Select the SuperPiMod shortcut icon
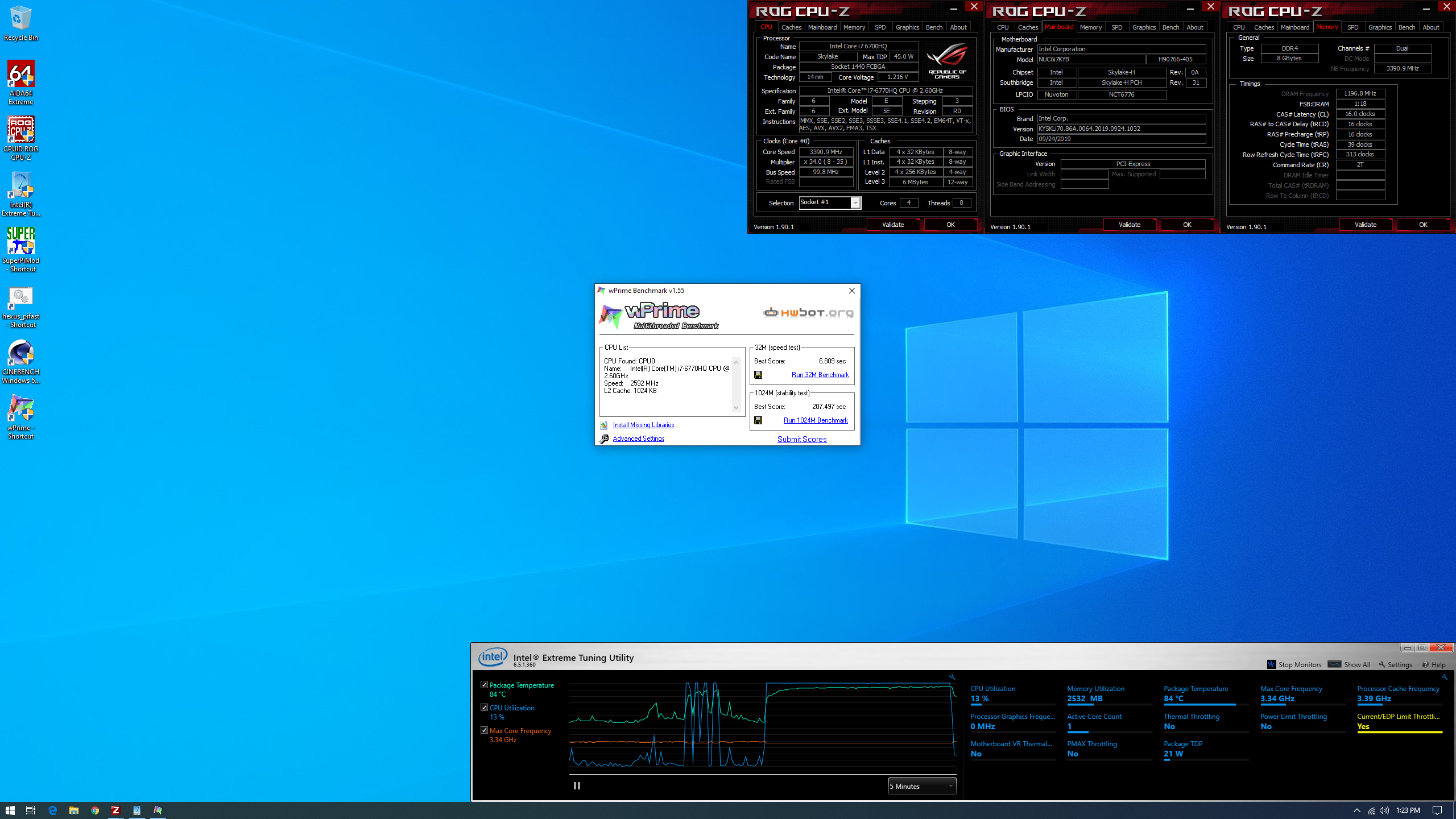This screenshot has width=1456, height=819. [20, 250]
